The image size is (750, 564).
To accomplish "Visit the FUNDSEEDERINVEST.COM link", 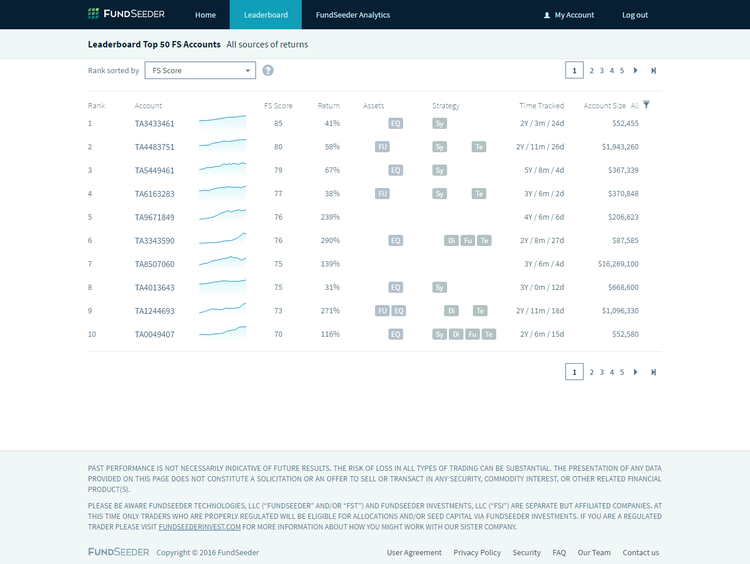I will tap(199, 527).
